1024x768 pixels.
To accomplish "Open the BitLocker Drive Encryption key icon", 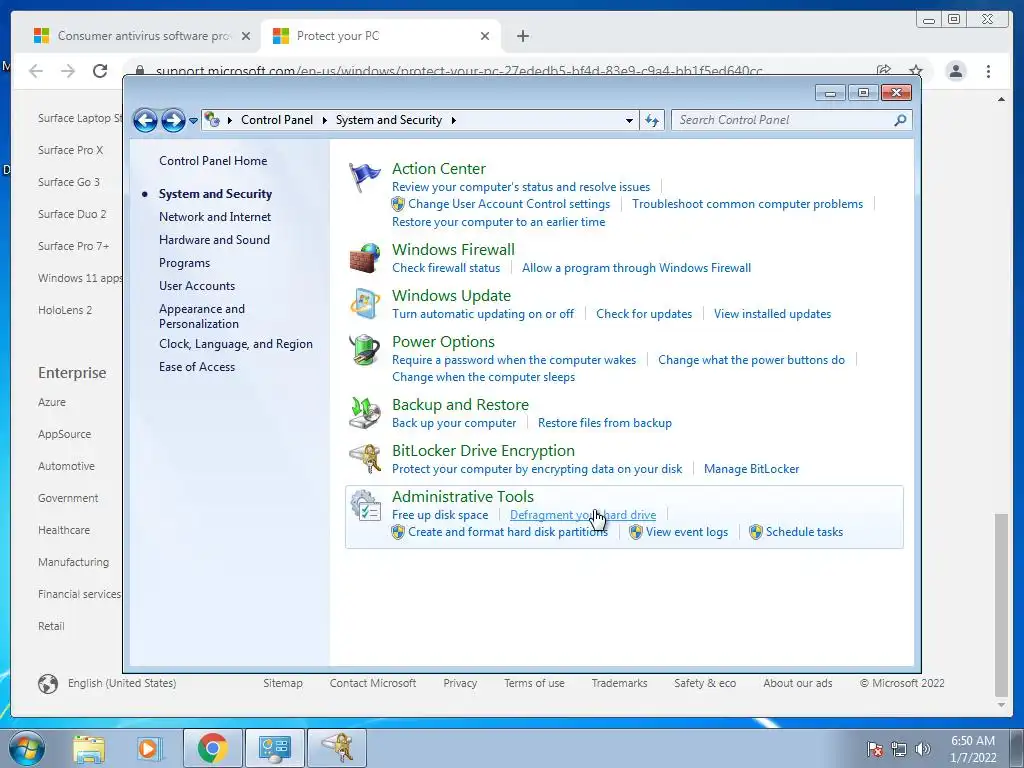I will click(x=364, y=458).
